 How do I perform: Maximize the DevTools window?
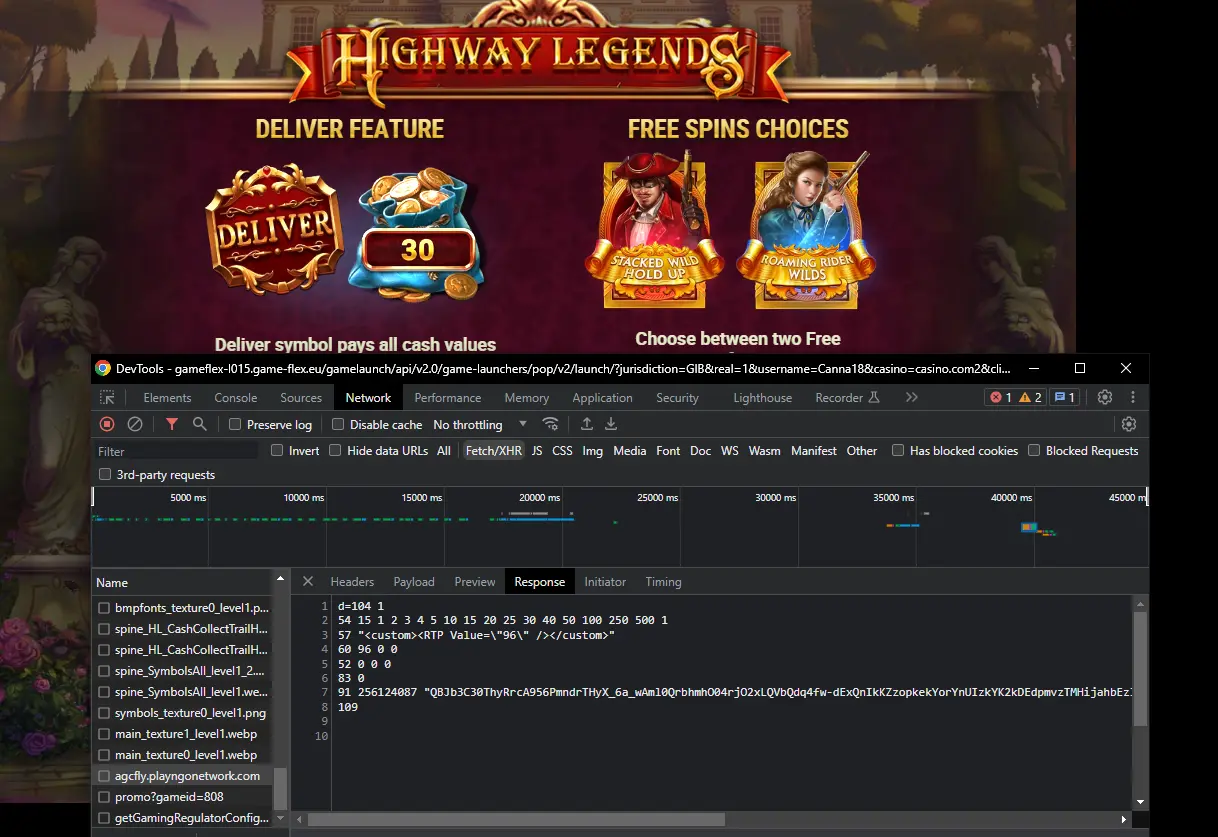pos(1080,368)
